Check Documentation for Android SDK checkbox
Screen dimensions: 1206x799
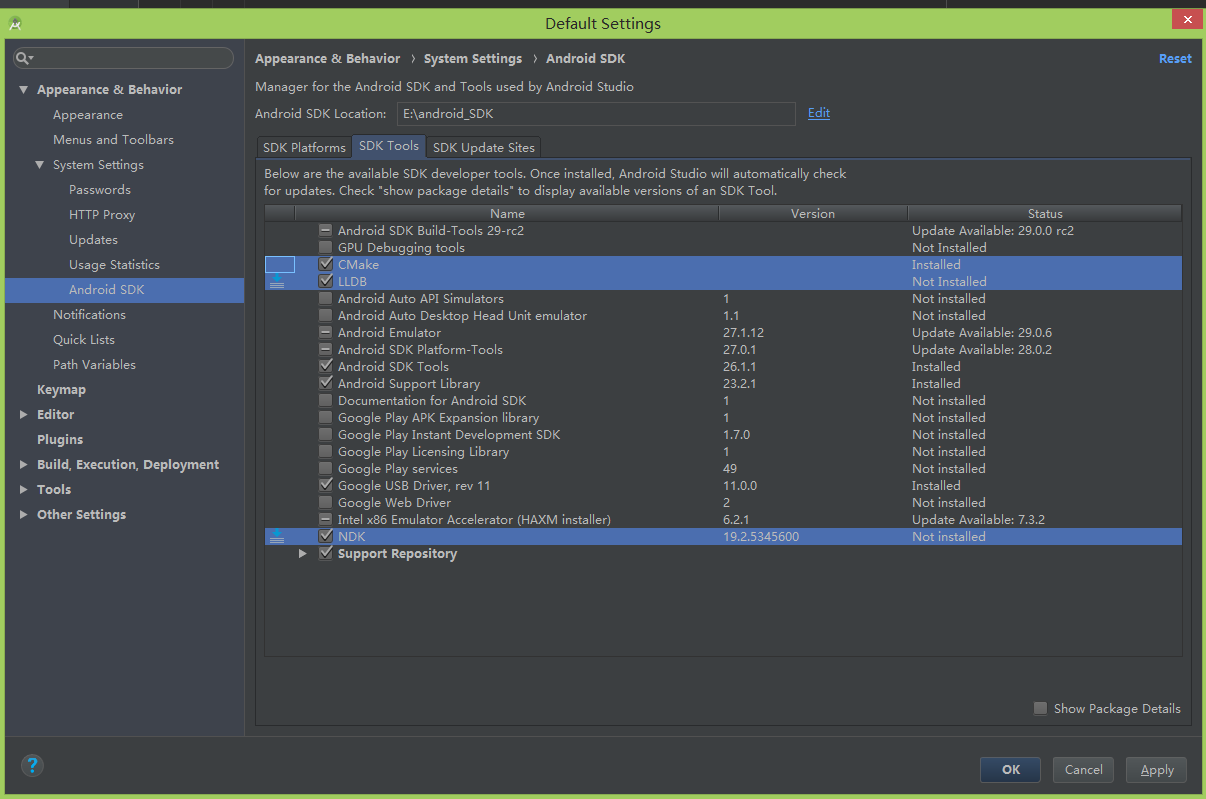(x=325, y=401)
